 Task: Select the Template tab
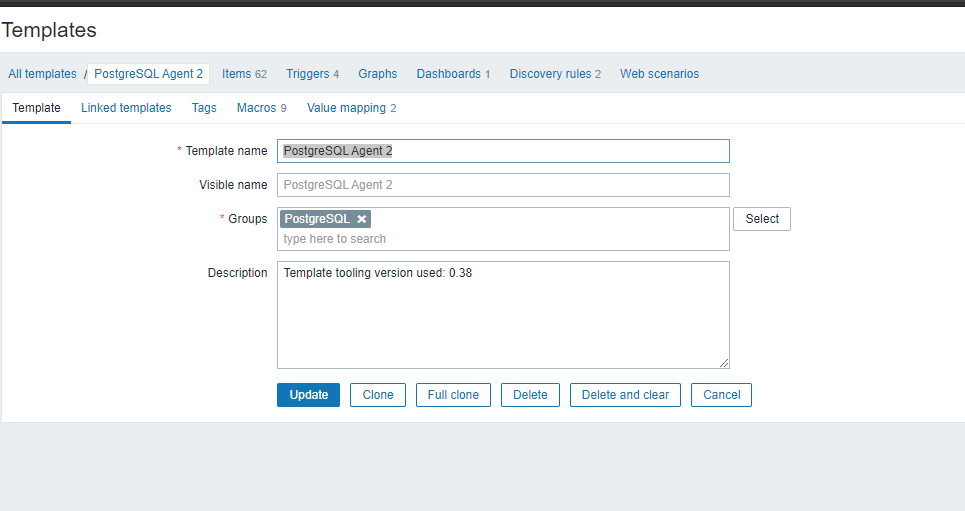pyautogui.click(x=36, y=108)
